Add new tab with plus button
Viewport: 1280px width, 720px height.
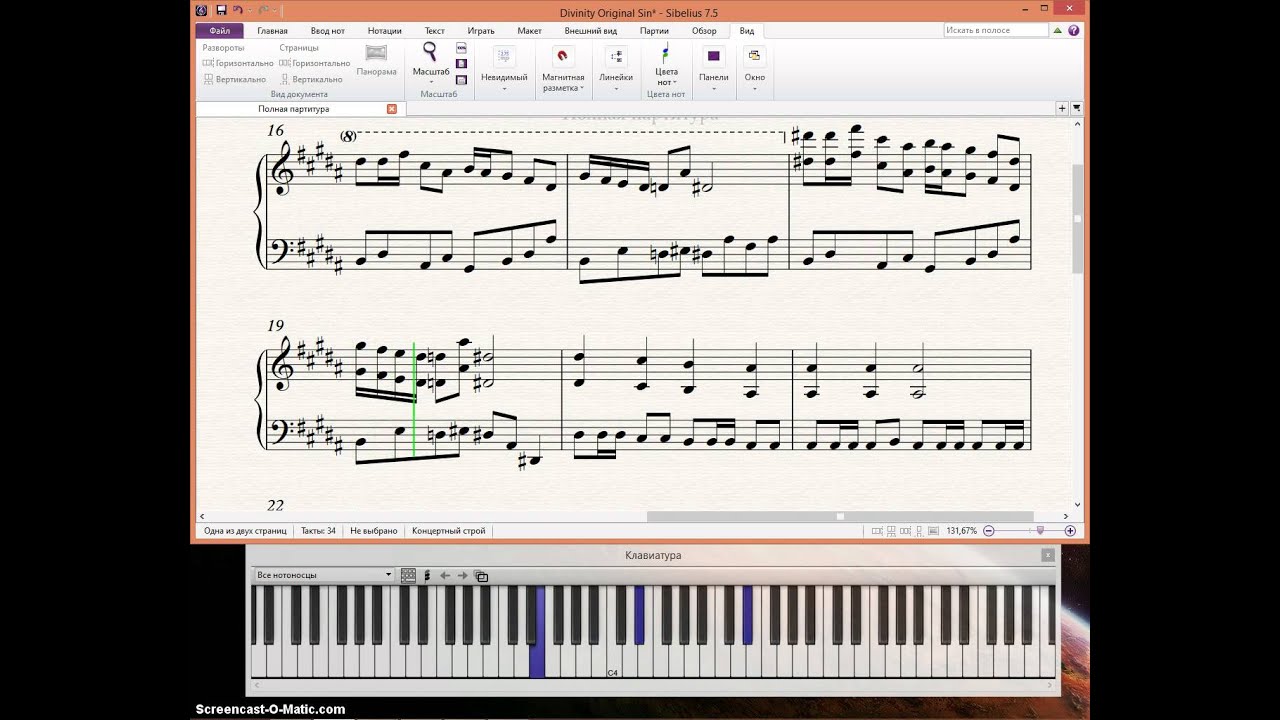pyautogui.click(x=1062, y=108)
